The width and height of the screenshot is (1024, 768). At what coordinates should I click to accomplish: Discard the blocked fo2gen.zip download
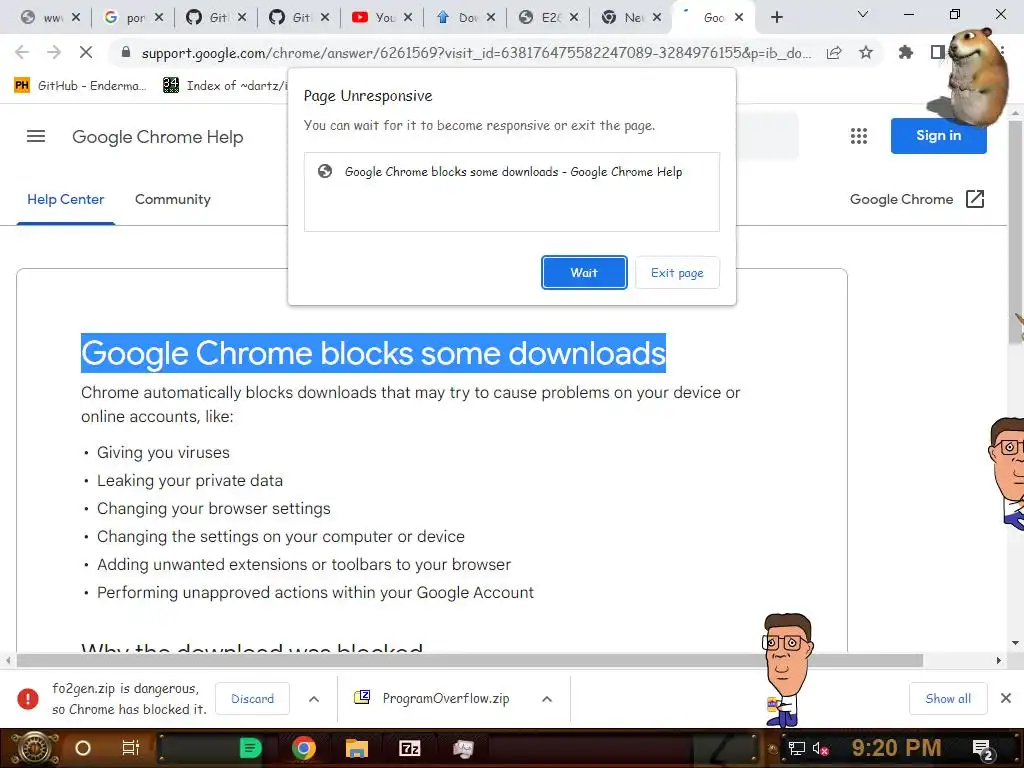click(x=252, y=699)
